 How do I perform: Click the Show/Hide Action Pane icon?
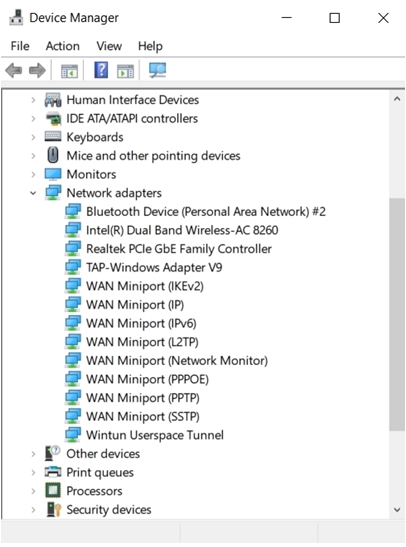[126, 71]
